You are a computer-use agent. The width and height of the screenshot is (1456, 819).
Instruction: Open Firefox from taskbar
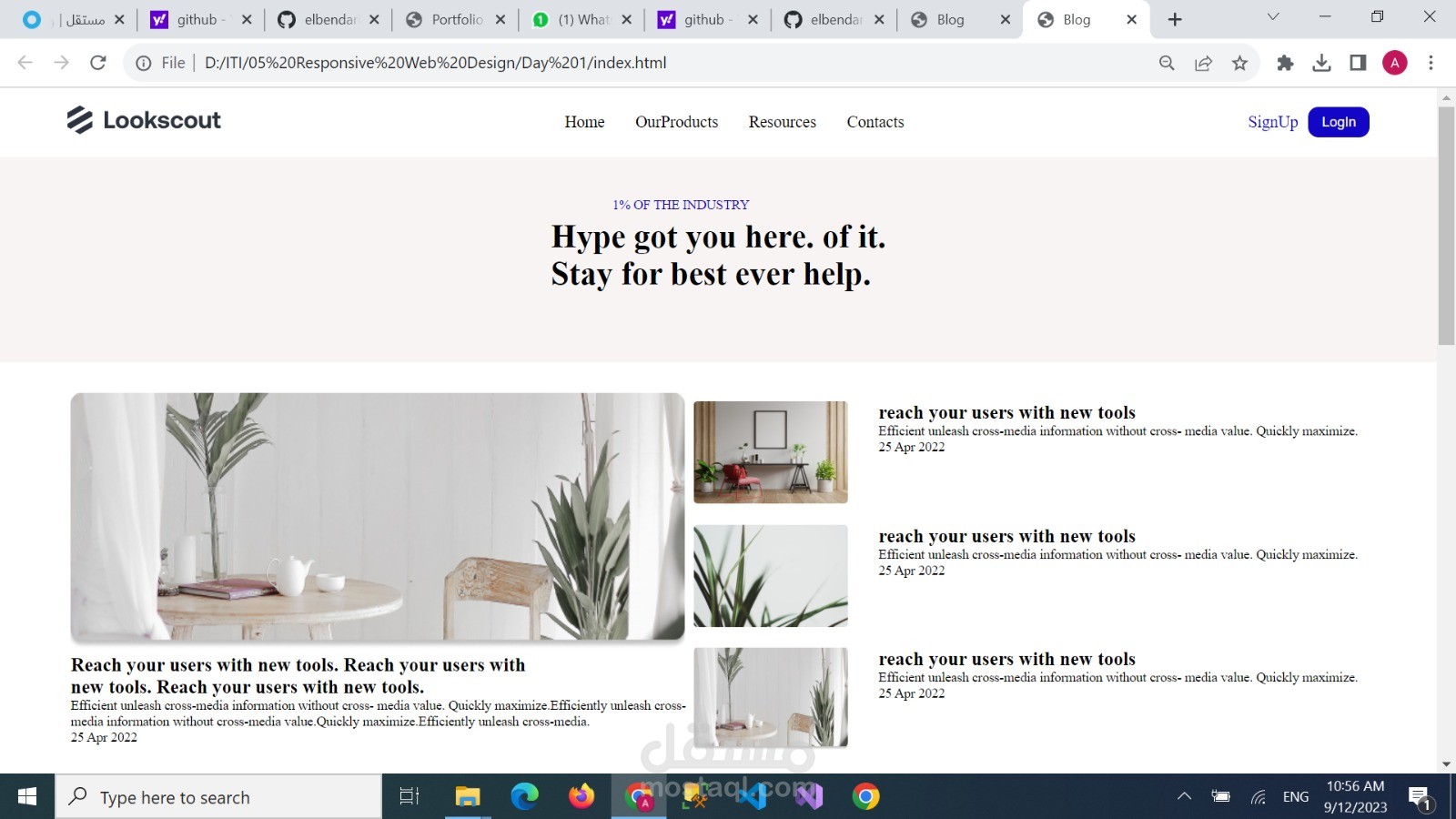[581, 797]
